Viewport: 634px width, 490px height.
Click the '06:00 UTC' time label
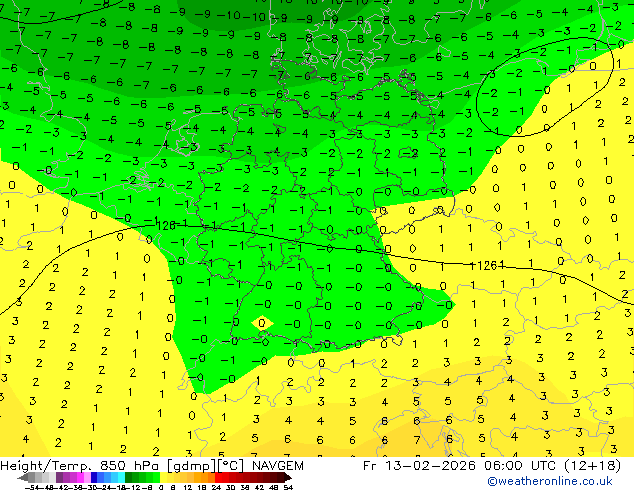(x=519, y=466)
